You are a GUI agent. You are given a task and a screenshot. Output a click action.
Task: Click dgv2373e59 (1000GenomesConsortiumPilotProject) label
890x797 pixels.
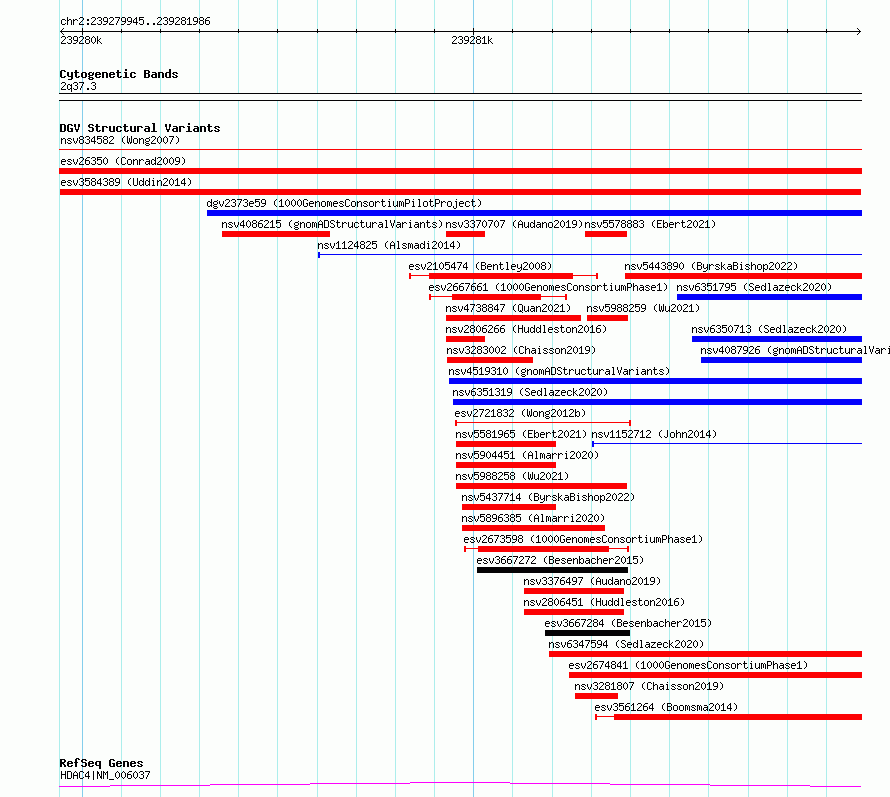click(x=344, y=203)
